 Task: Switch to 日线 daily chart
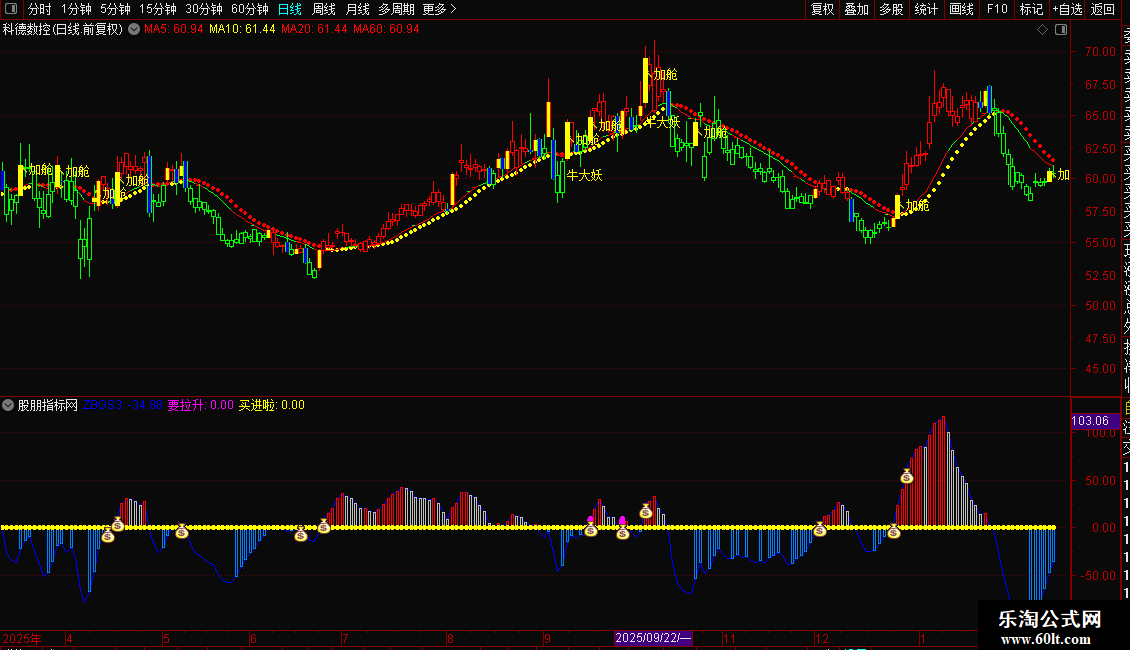point(290,9)
